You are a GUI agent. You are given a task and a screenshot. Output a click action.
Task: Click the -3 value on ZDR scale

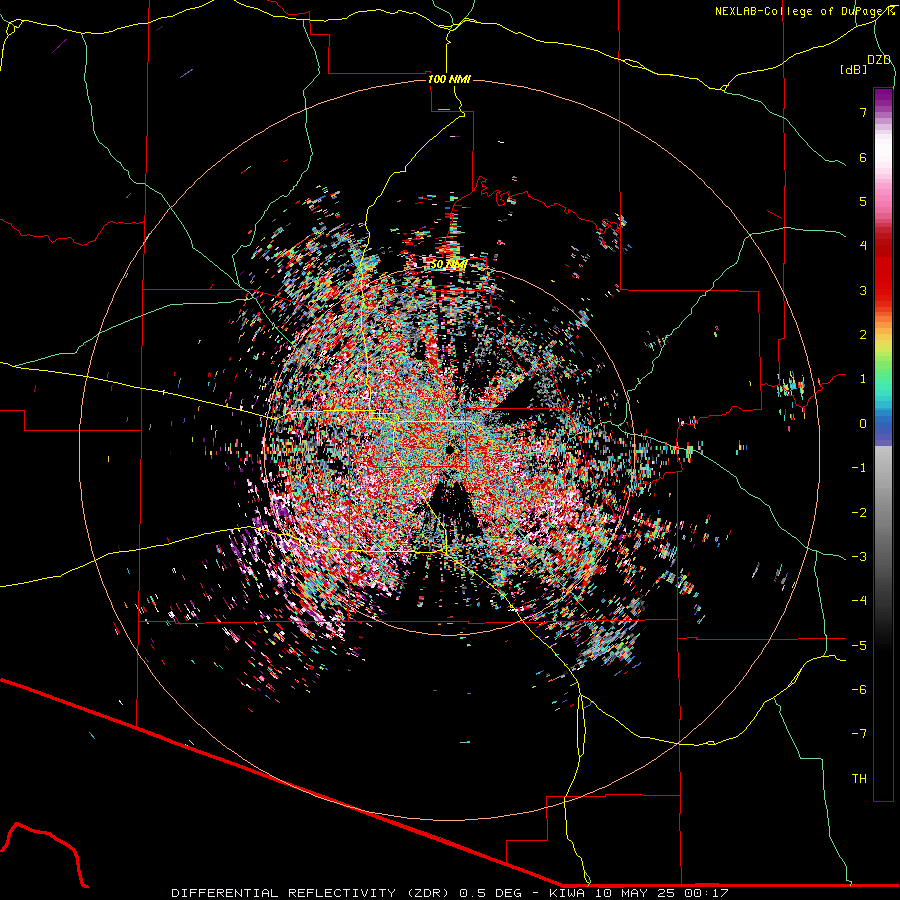tap(859, 557)
